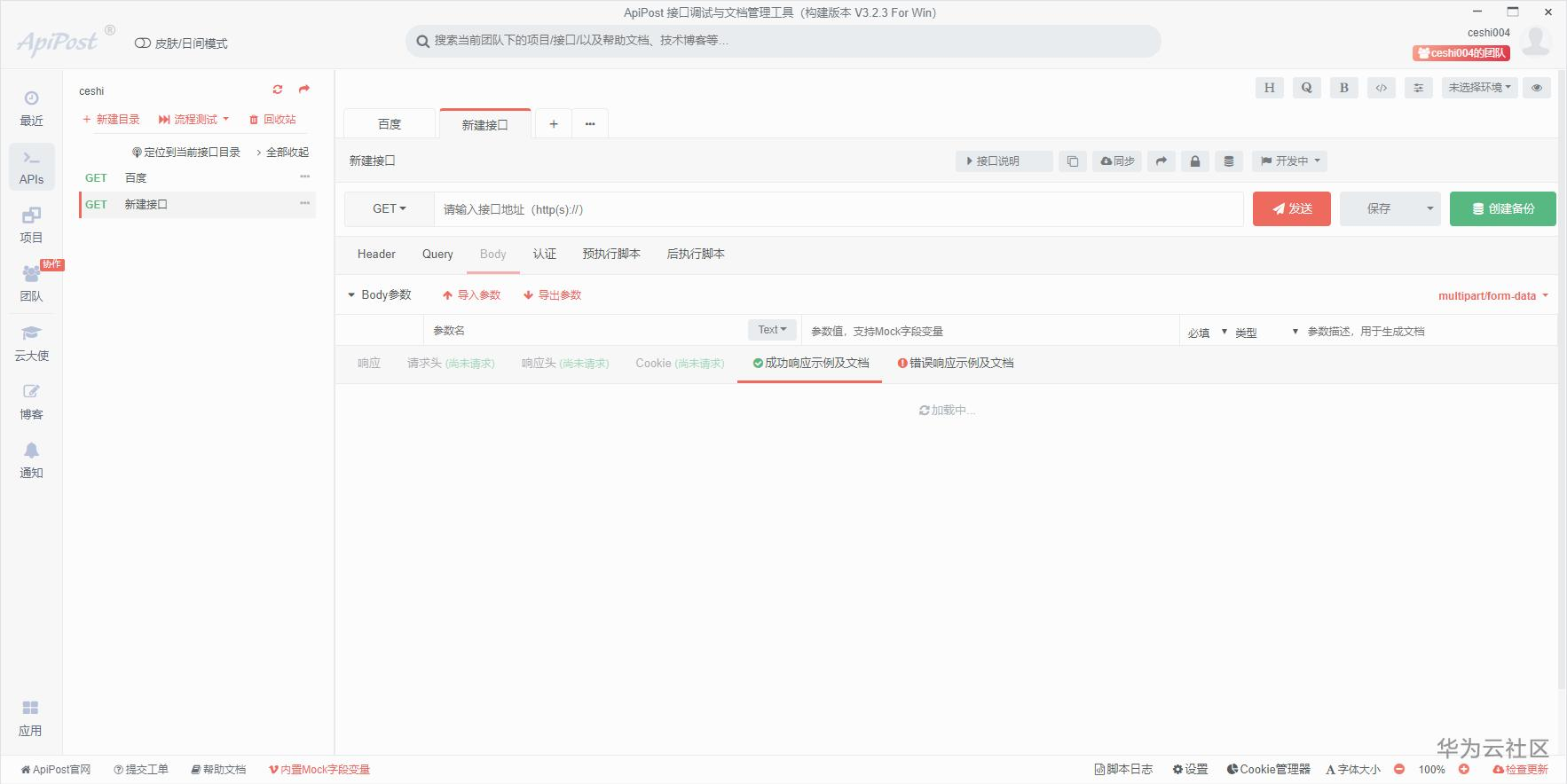Click the interface URL input field
This screenshot has width=1567, height=784.
pos(839,209)
